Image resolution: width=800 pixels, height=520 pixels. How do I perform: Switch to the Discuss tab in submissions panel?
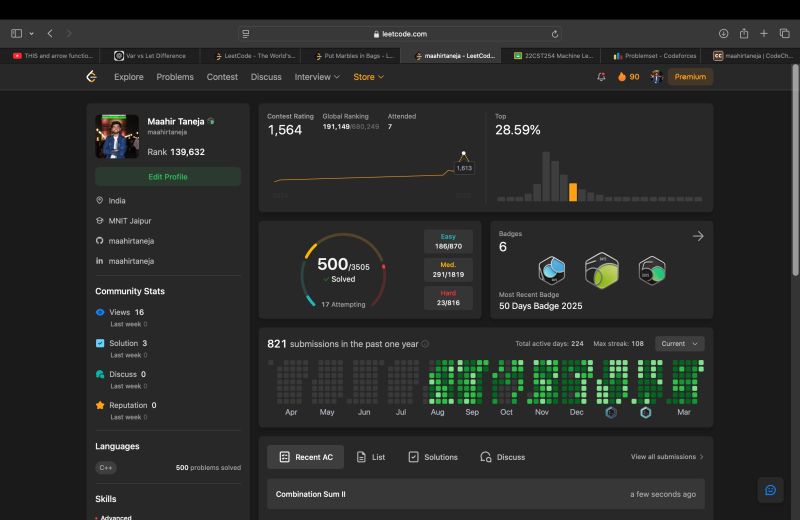pyautogui.click(x=503, y=457)
